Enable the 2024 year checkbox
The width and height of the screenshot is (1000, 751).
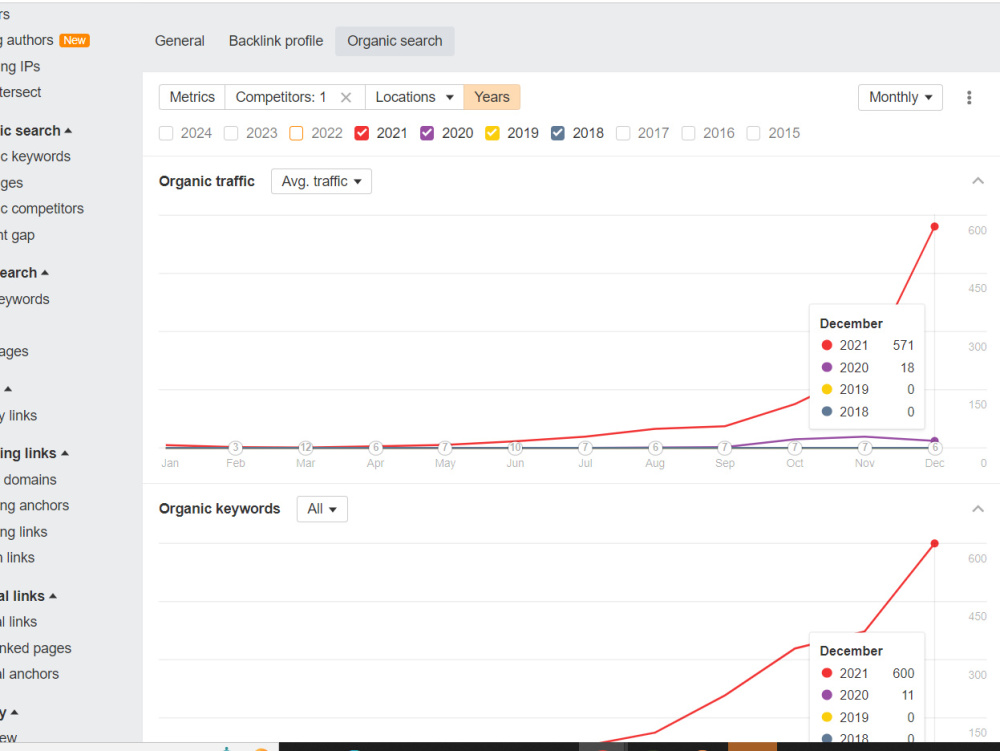pos(166,133)
